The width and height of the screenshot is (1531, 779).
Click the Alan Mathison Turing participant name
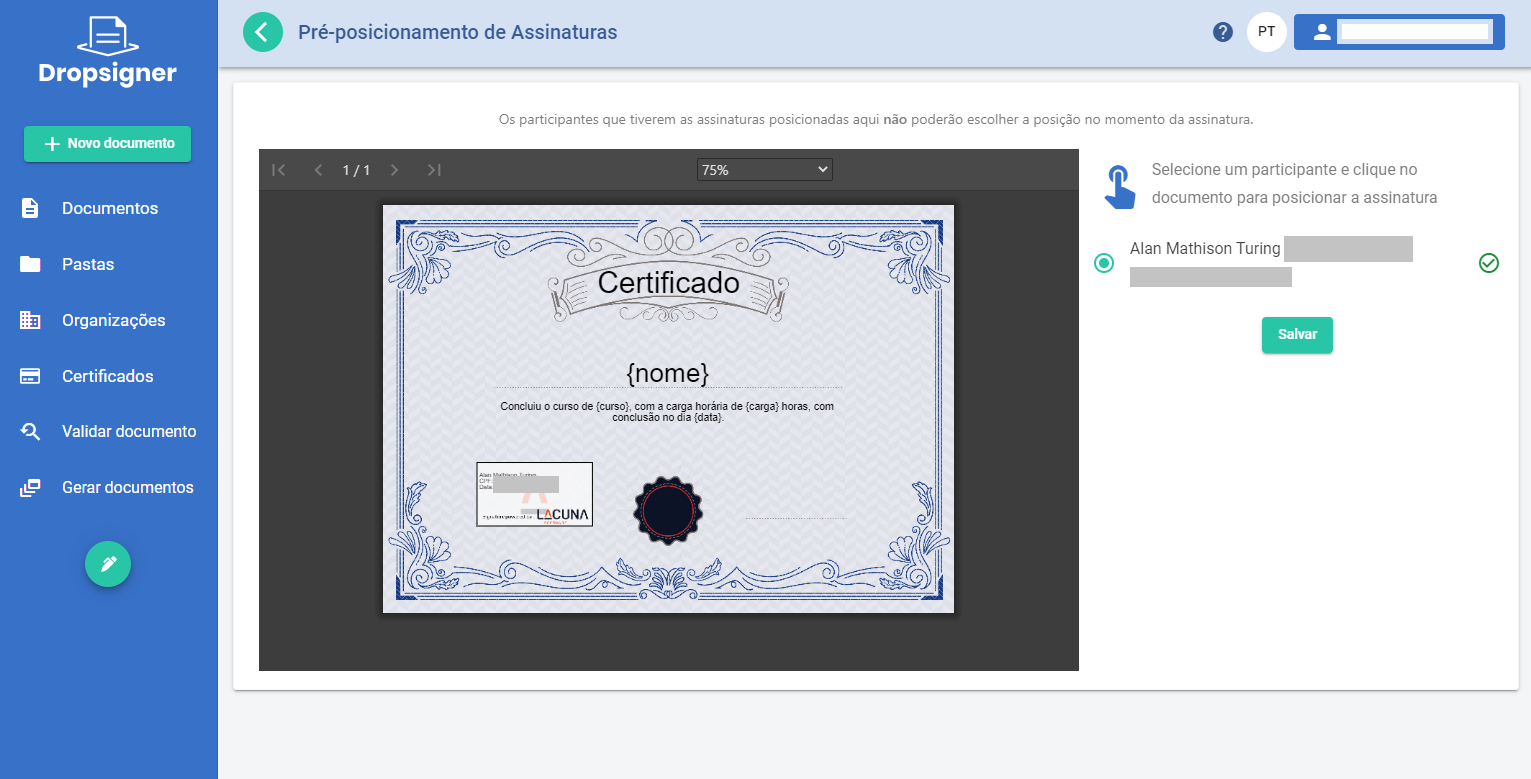(1205, 249)
